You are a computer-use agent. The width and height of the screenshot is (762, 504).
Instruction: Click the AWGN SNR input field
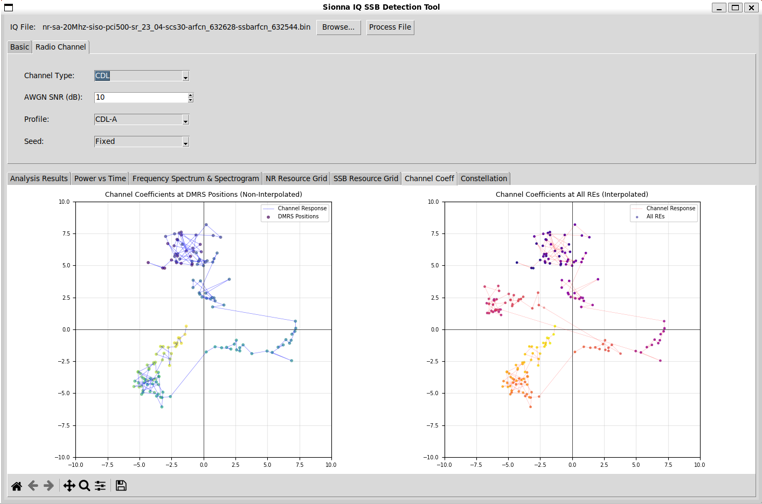[140, 98]
